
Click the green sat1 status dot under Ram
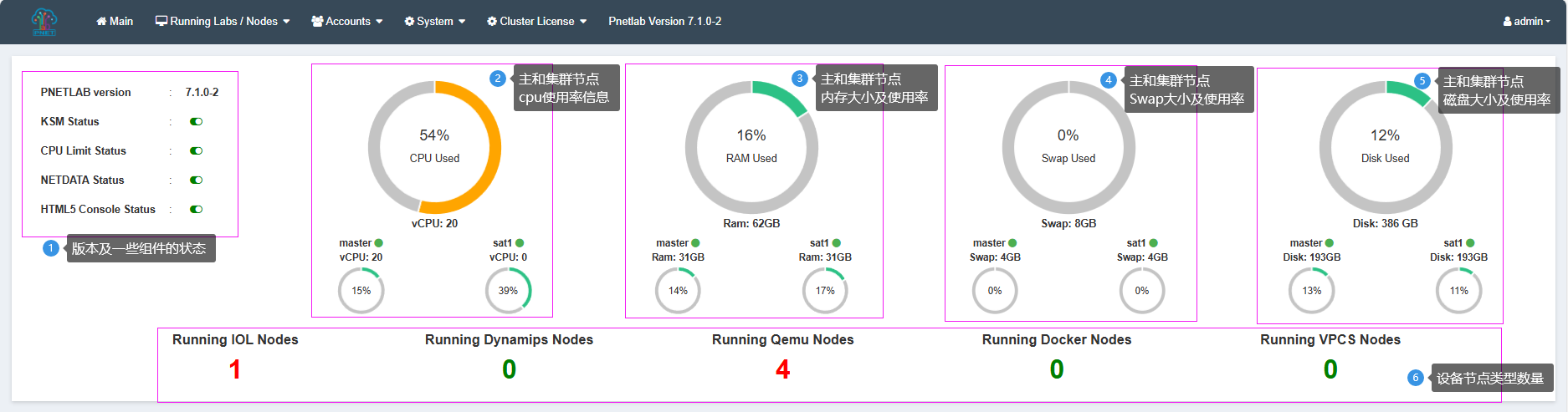(837, 243)
